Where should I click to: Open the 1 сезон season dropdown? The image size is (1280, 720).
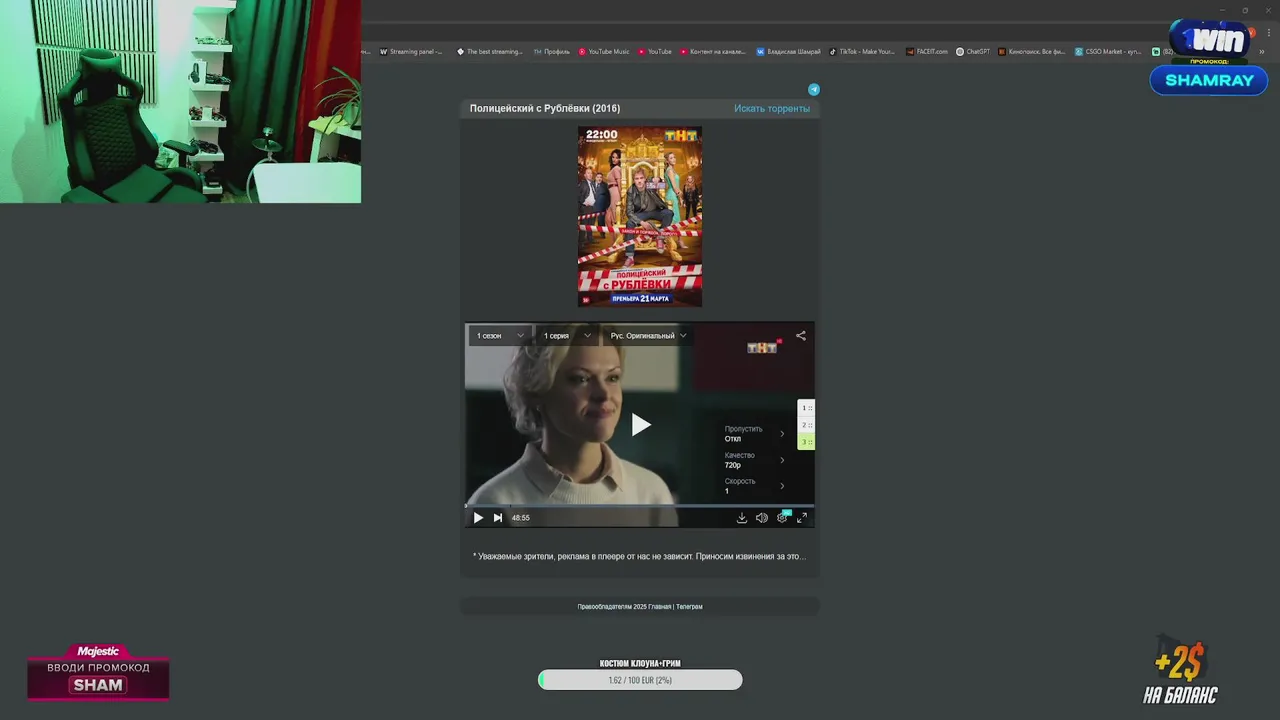click(500, 336)
